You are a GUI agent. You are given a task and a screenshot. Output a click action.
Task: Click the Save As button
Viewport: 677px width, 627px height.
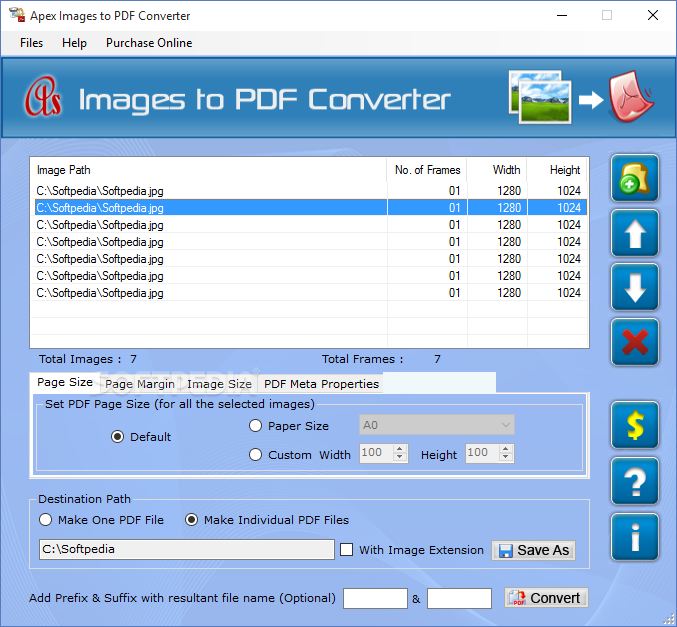coord(533,550)
